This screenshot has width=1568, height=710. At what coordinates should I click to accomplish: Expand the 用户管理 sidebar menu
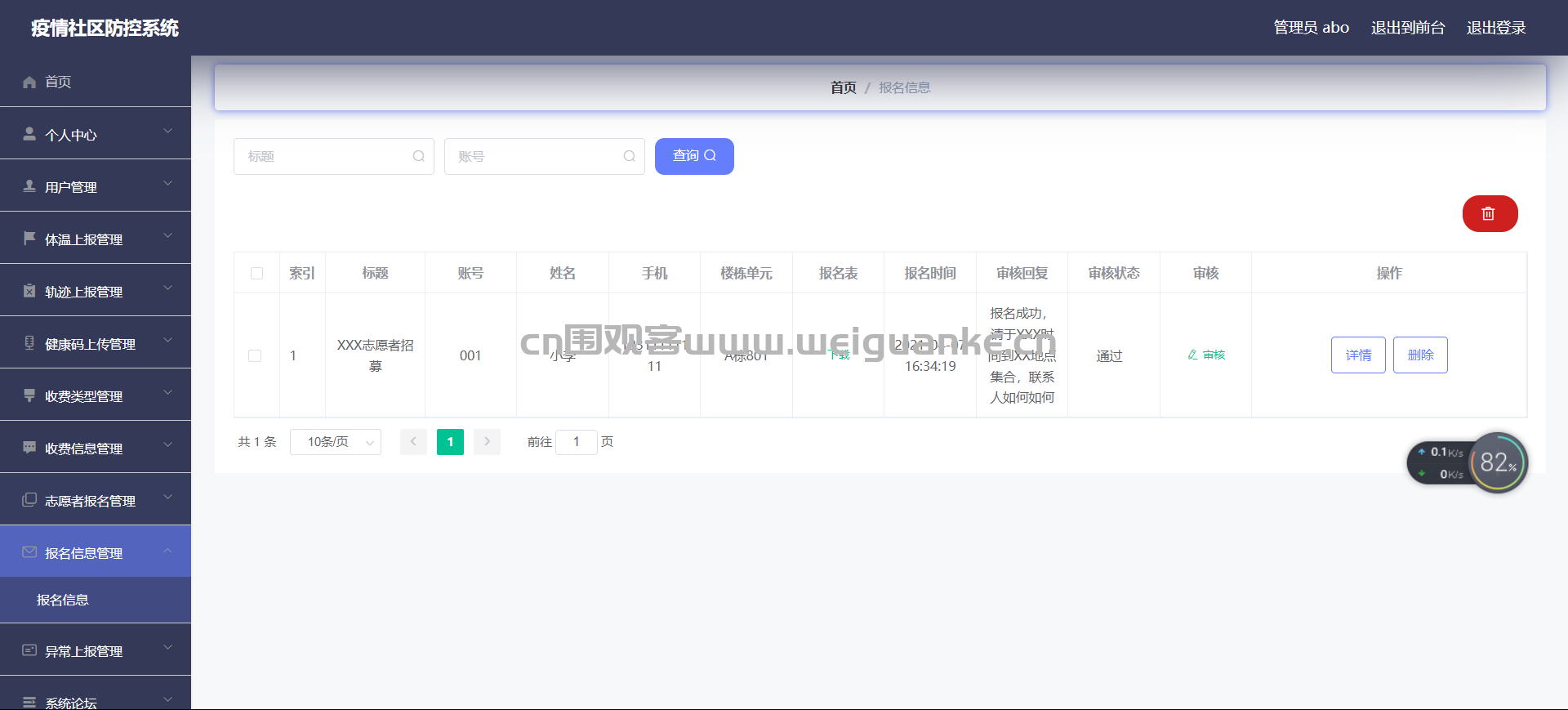(96, 186)
